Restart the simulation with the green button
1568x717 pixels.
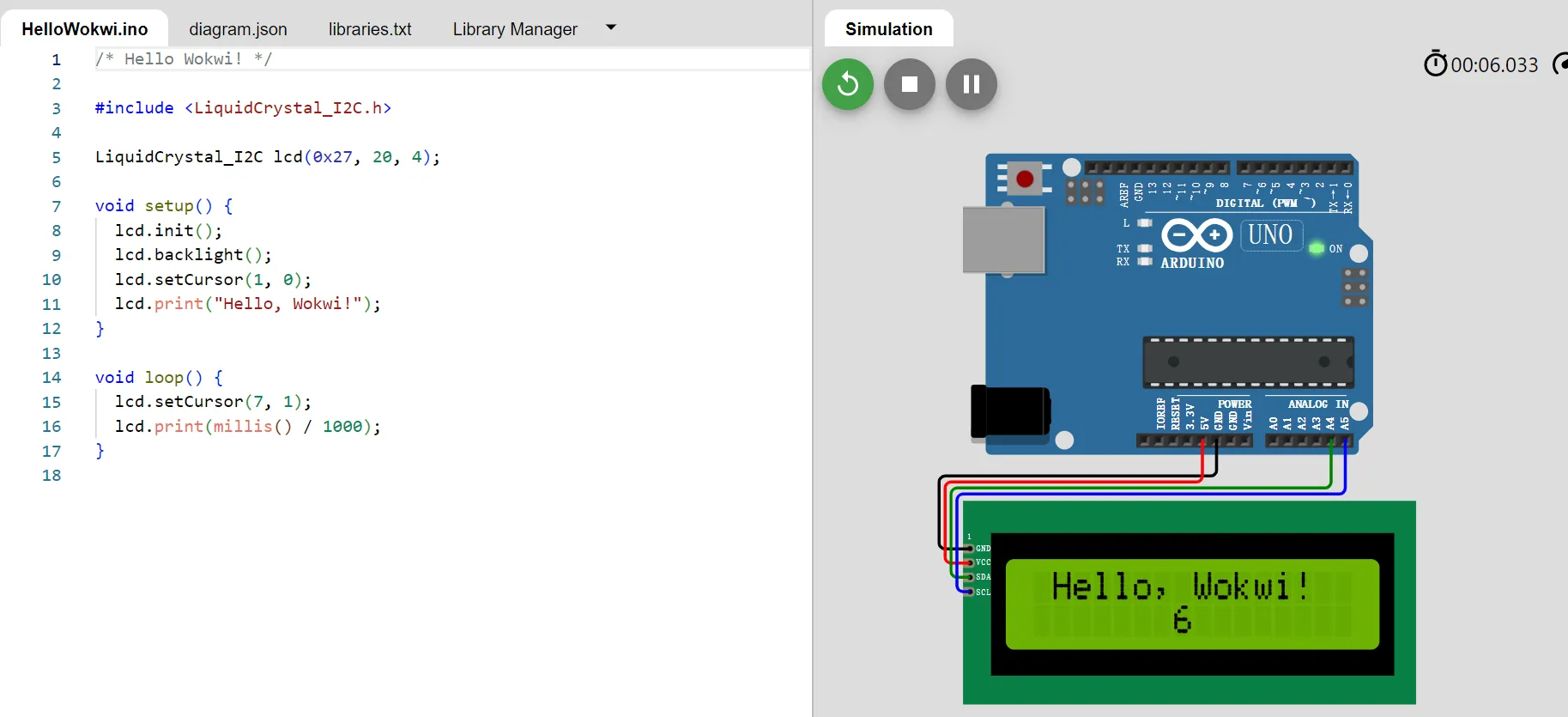tap(848, 84)
